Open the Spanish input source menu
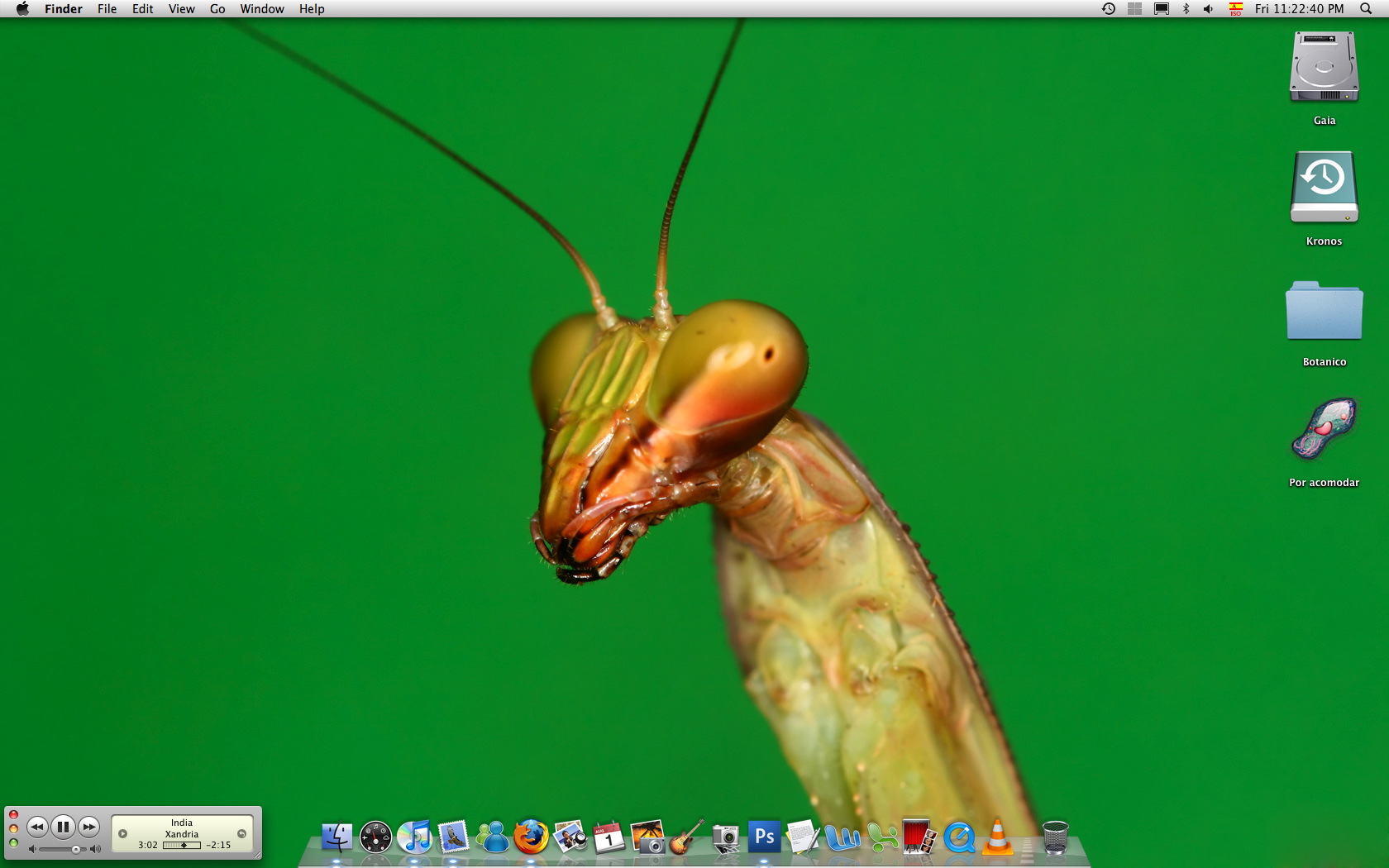The height and width of the screenshot is (868, 1389). click(1235, 9)
